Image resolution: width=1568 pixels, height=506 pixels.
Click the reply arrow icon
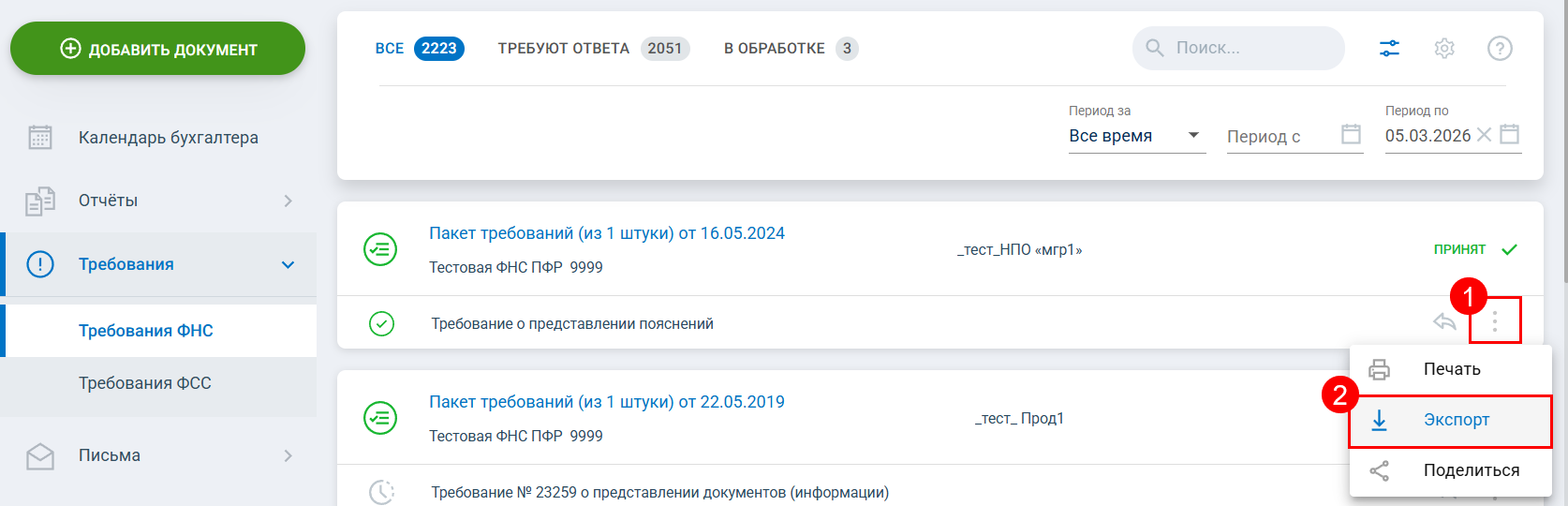[1444, 322]
